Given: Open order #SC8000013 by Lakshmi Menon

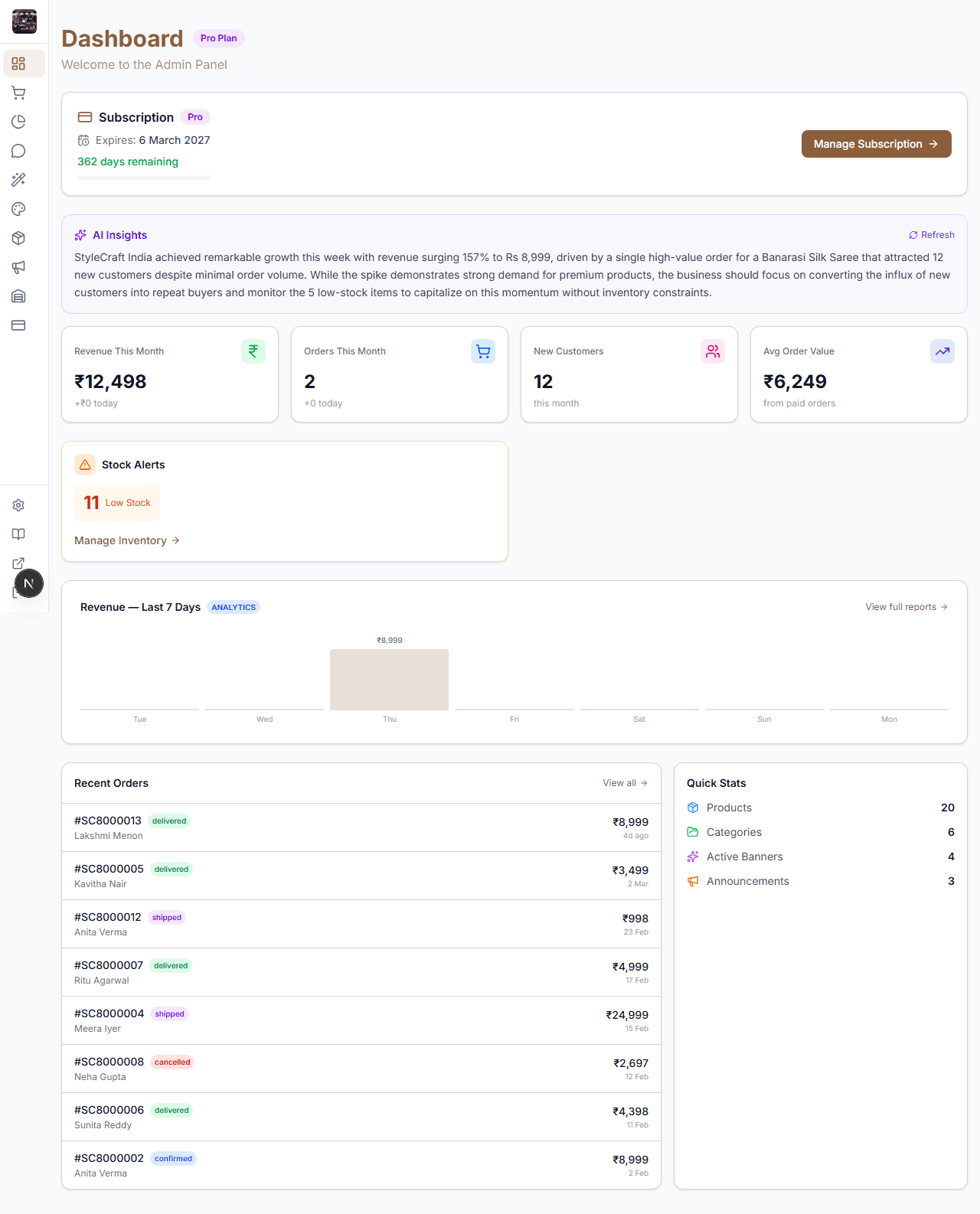Looking at the screenshot, I should [361, 827].
